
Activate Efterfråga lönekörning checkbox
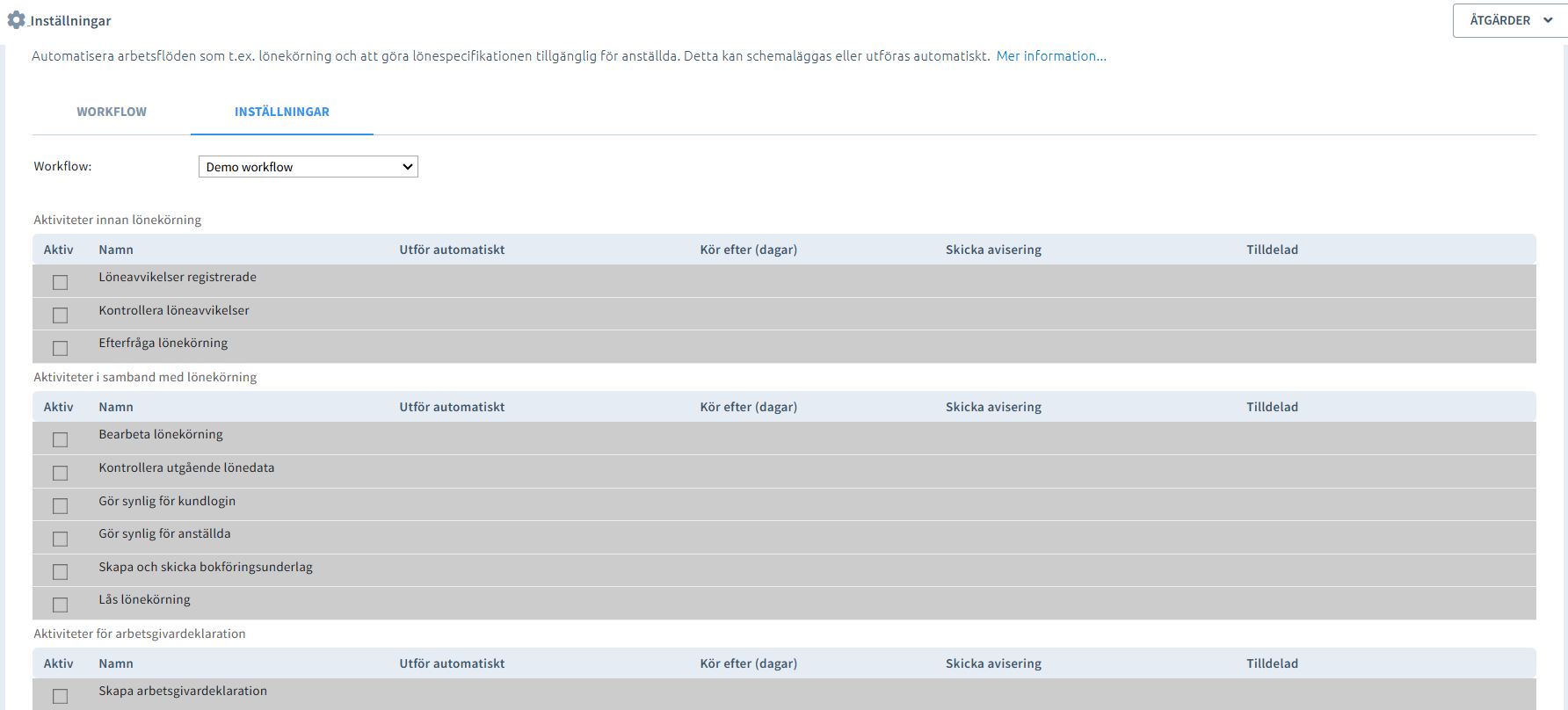coord(60,348)
